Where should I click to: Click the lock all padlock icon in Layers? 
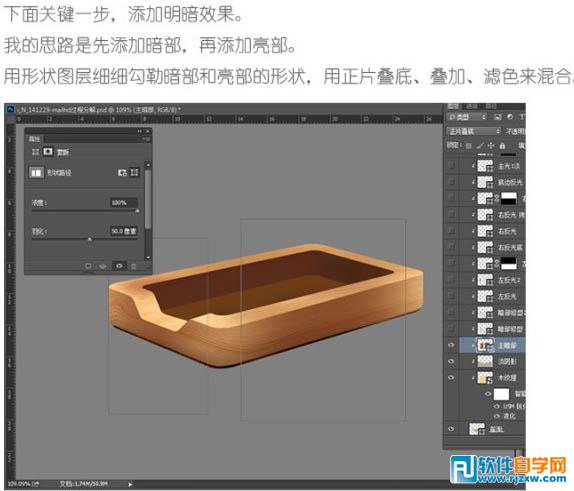click(503, 146)
